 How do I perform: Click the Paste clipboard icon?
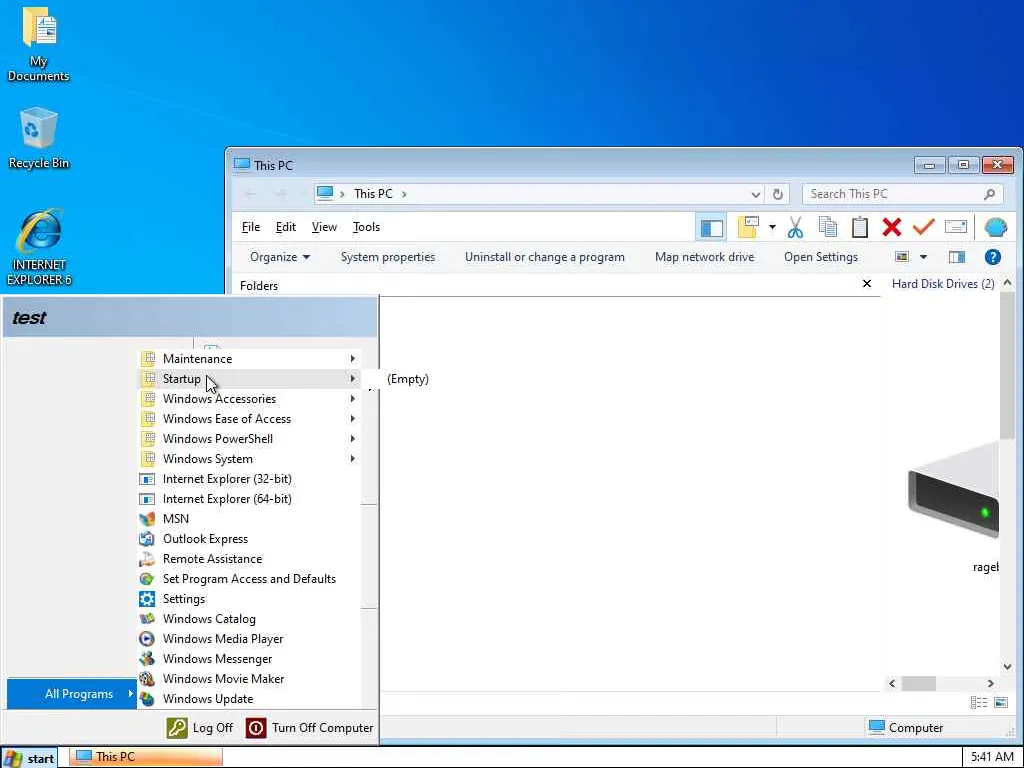click(x=859, y=227)
